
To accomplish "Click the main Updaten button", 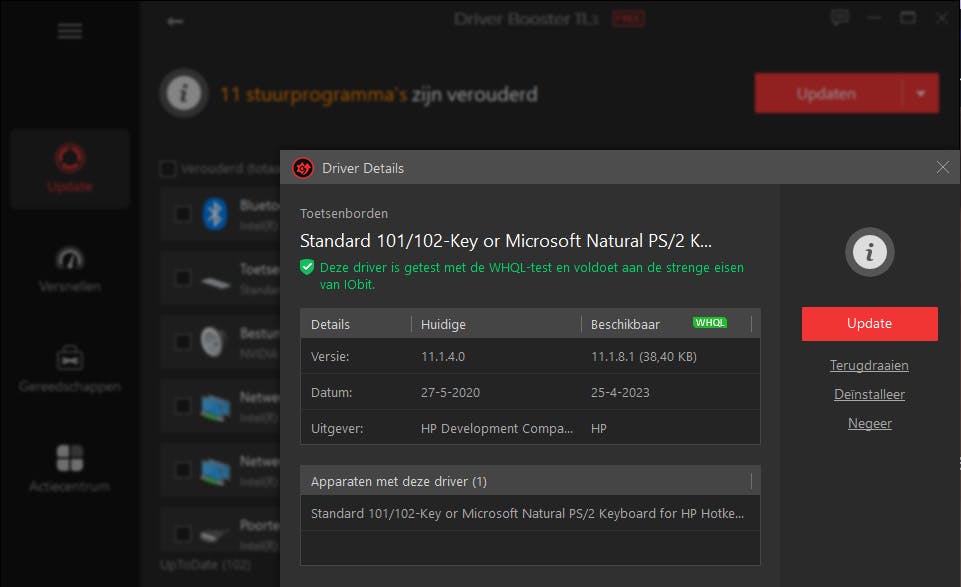I will tap(827, 94).
